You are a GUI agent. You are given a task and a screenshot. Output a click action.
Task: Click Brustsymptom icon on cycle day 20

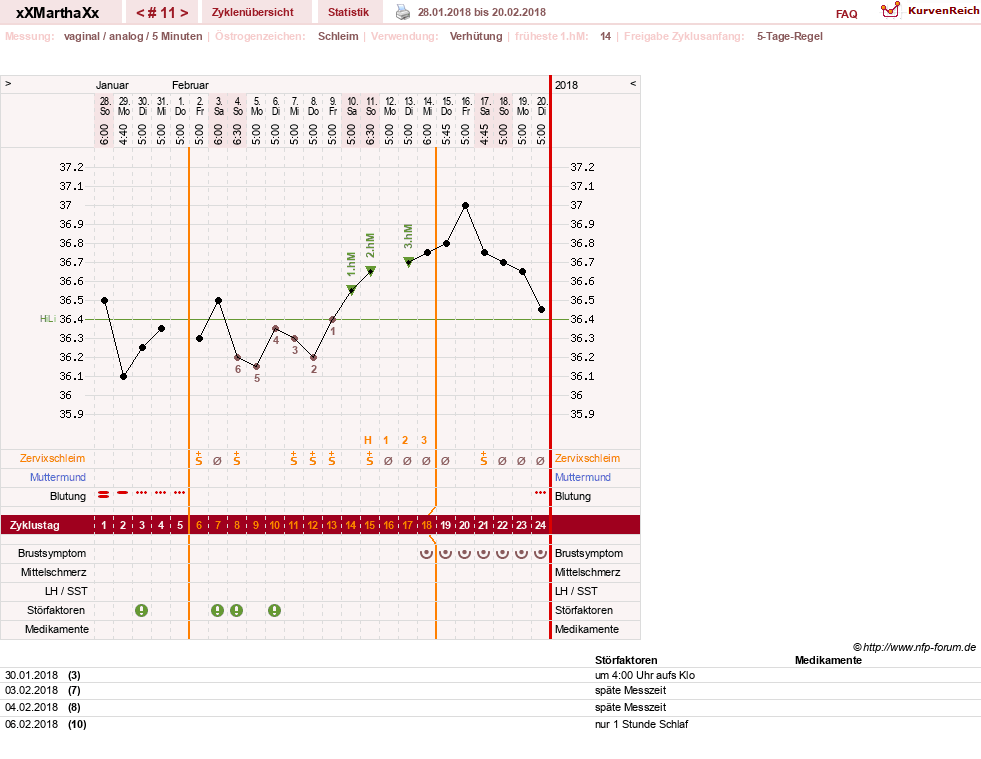click(x=464, y=553)
